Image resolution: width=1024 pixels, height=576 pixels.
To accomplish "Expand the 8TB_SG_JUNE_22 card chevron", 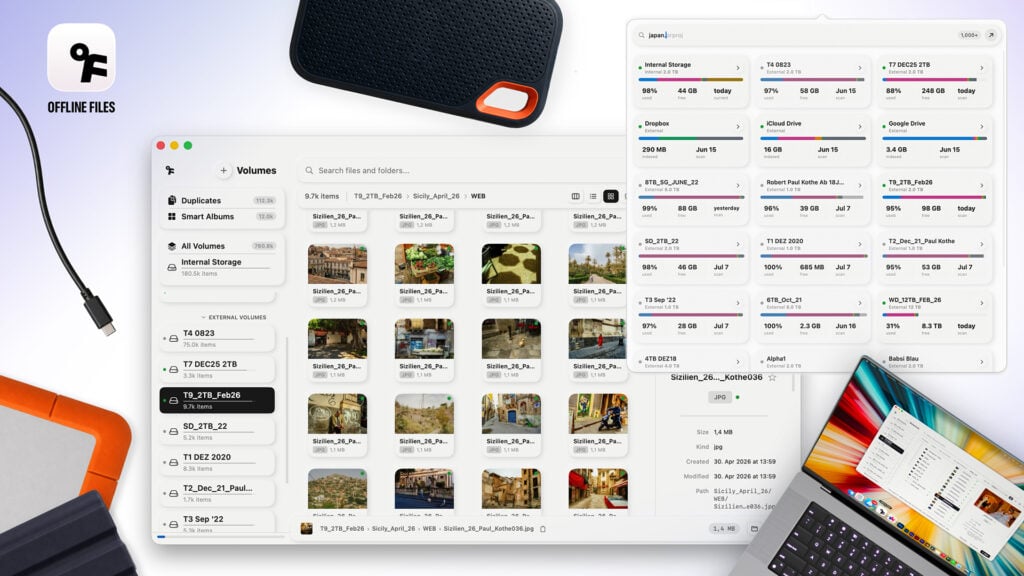I will tap(738, 185).
